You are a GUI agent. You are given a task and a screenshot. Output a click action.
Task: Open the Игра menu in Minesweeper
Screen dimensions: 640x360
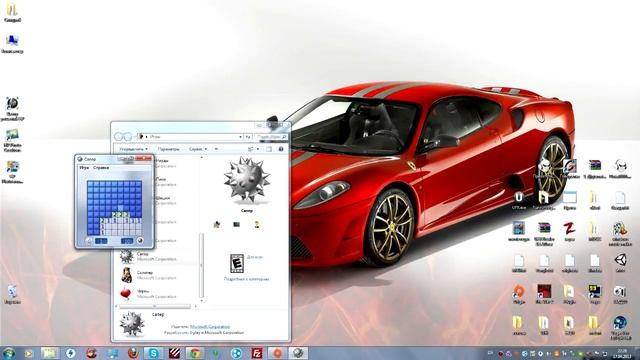(x=84, y=168)
